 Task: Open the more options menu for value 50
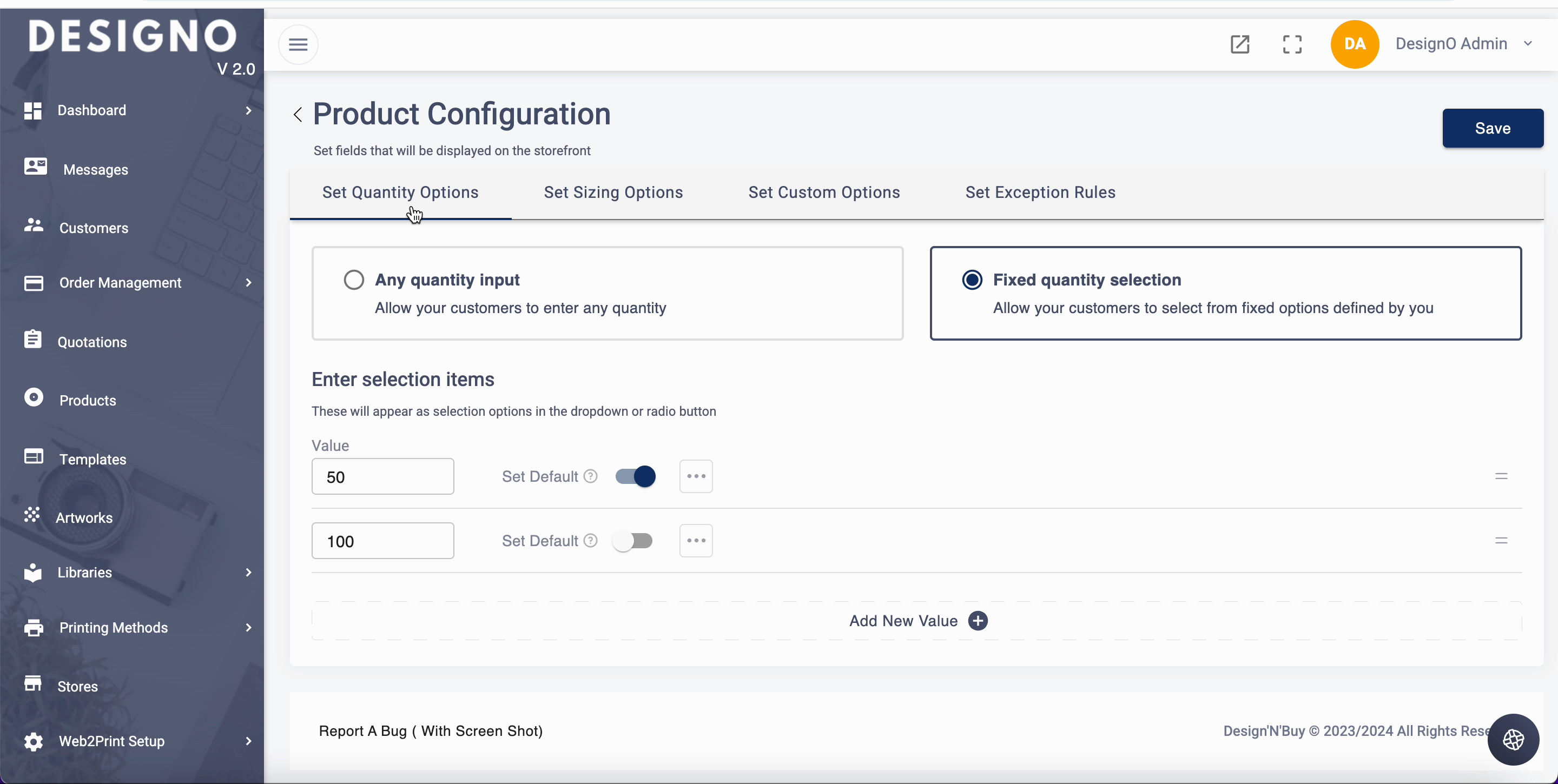tap(696, 476)
